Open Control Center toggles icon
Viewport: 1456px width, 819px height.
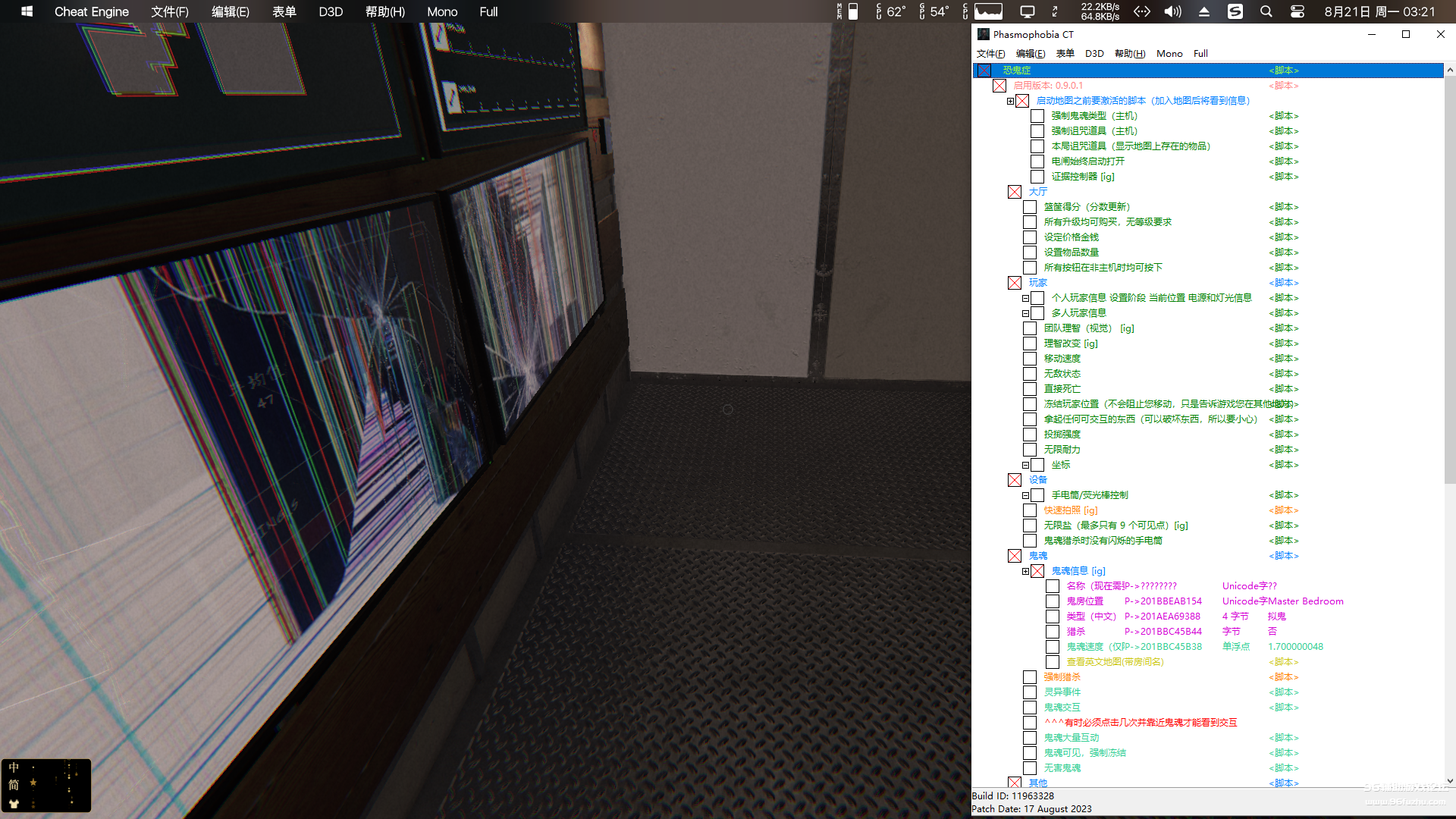coord(1297,11)
